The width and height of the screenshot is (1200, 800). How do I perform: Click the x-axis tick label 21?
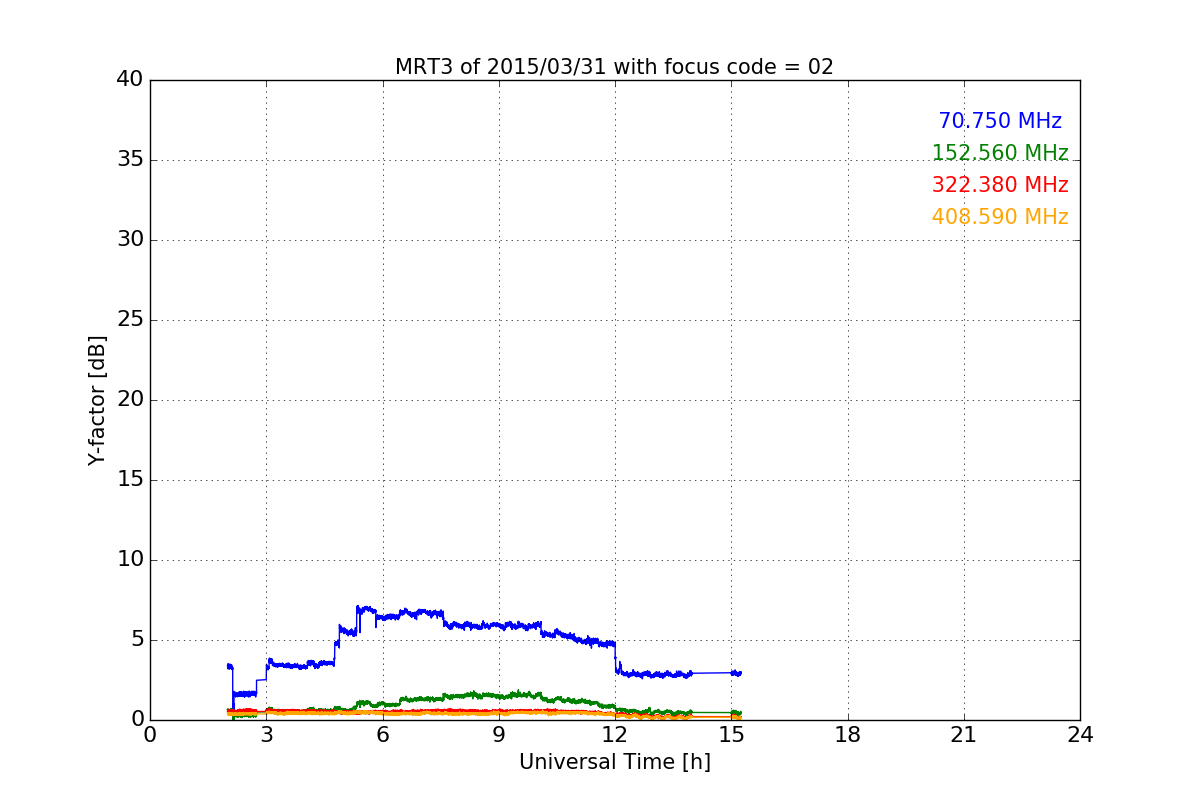point(964,734)
